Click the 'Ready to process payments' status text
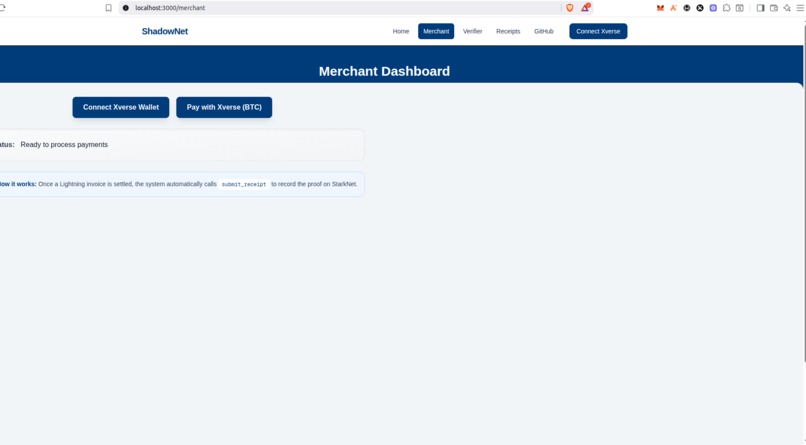Screen dimensions: 806x445 coord(64,144)
